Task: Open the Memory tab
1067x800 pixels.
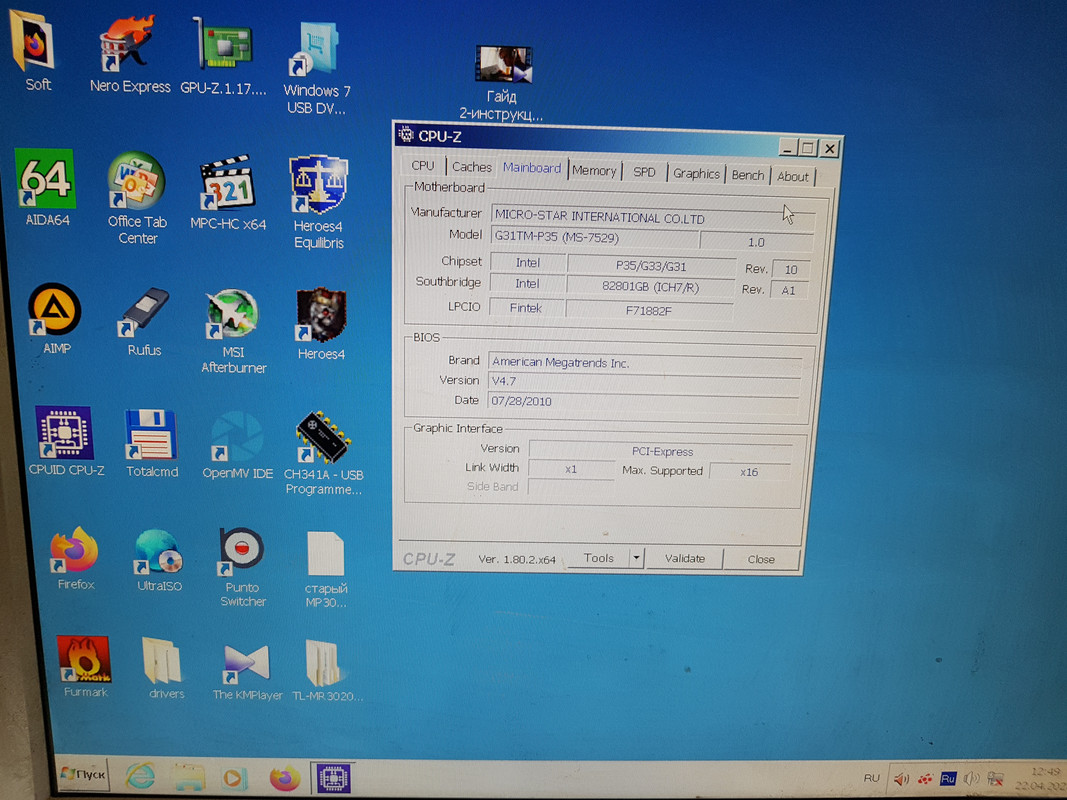Action: [x=594, y=171]
